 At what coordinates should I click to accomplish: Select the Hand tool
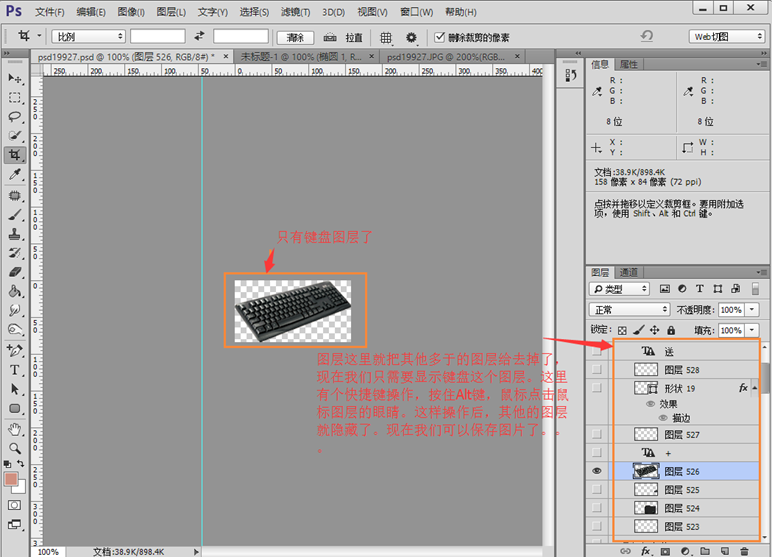click(15, 429)
